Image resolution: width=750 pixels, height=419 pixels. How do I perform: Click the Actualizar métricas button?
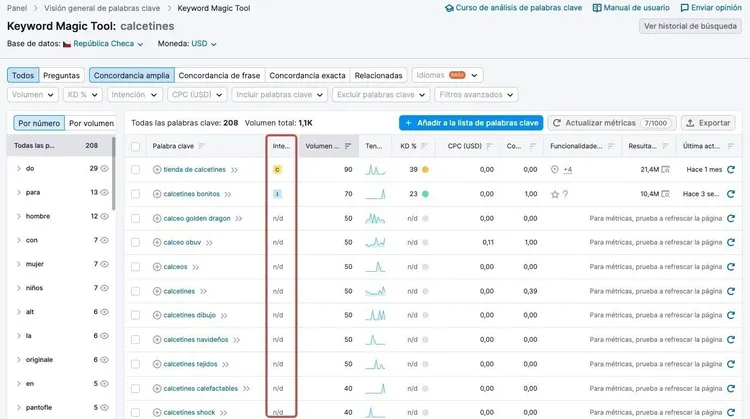pyautogui.click(x=612, y=123)
